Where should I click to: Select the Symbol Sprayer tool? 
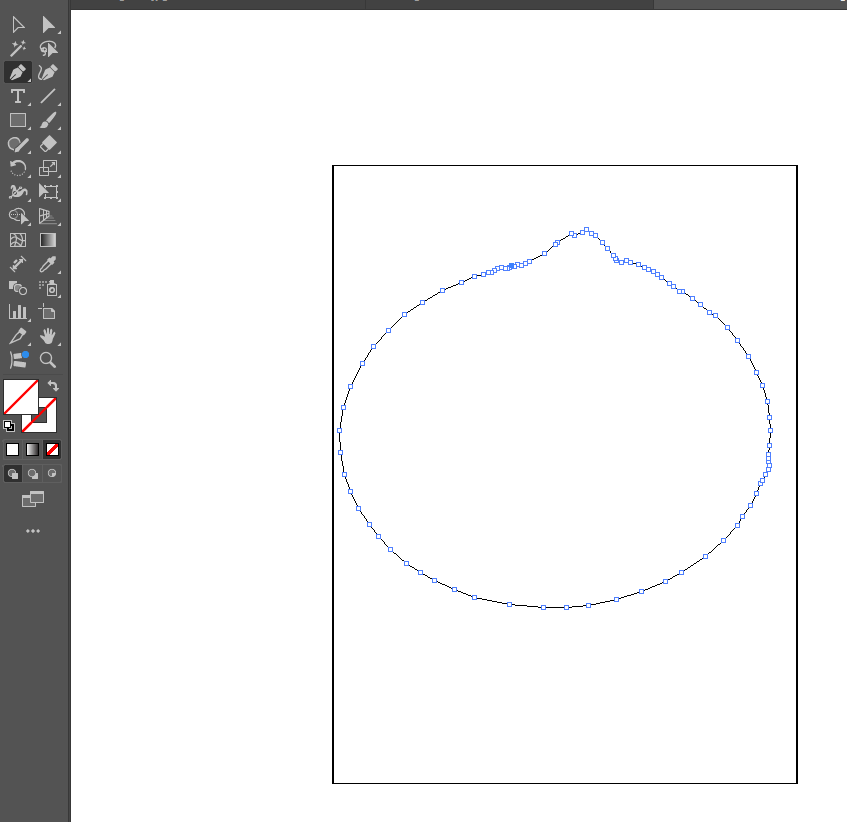[48, 288]
